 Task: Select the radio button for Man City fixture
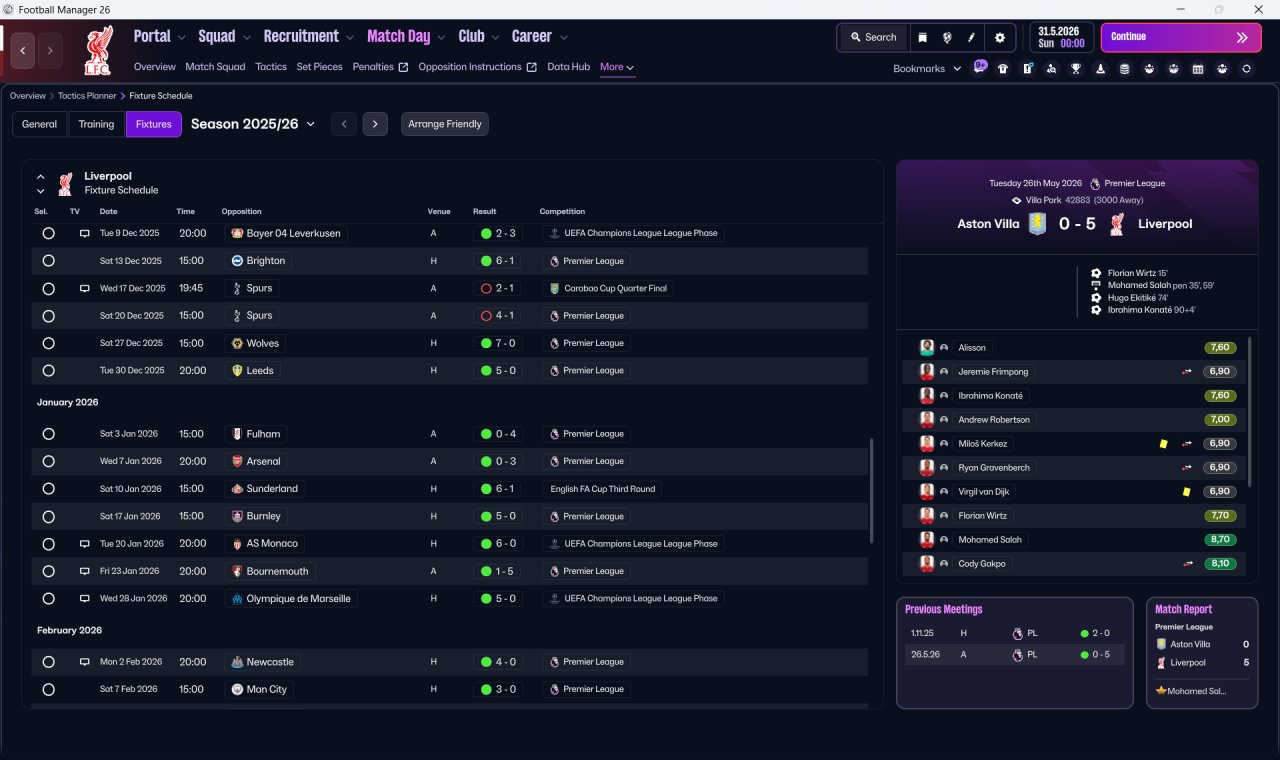(x=48, y=689)
